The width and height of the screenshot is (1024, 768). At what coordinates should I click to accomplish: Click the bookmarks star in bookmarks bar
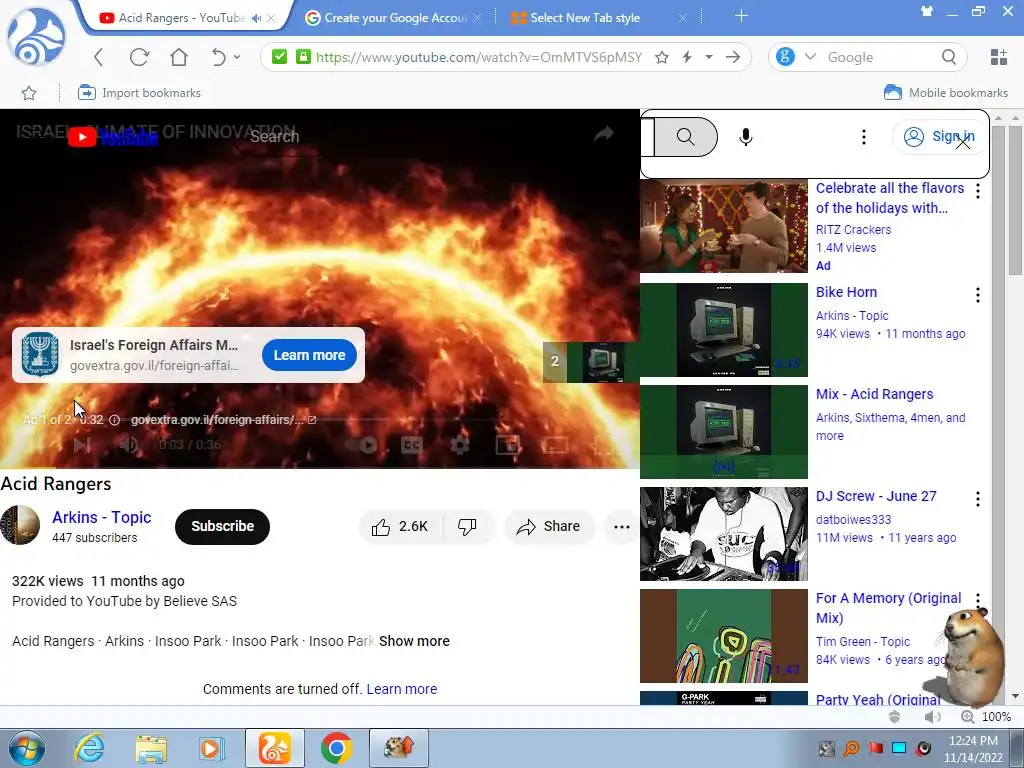(29, 93)
